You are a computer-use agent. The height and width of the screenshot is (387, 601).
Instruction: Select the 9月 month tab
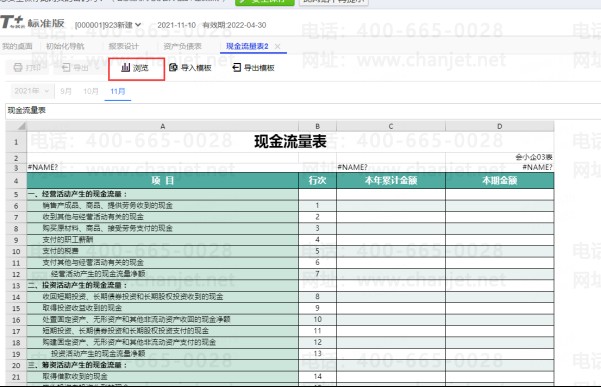pyautogui.click(x=66, y=91)
